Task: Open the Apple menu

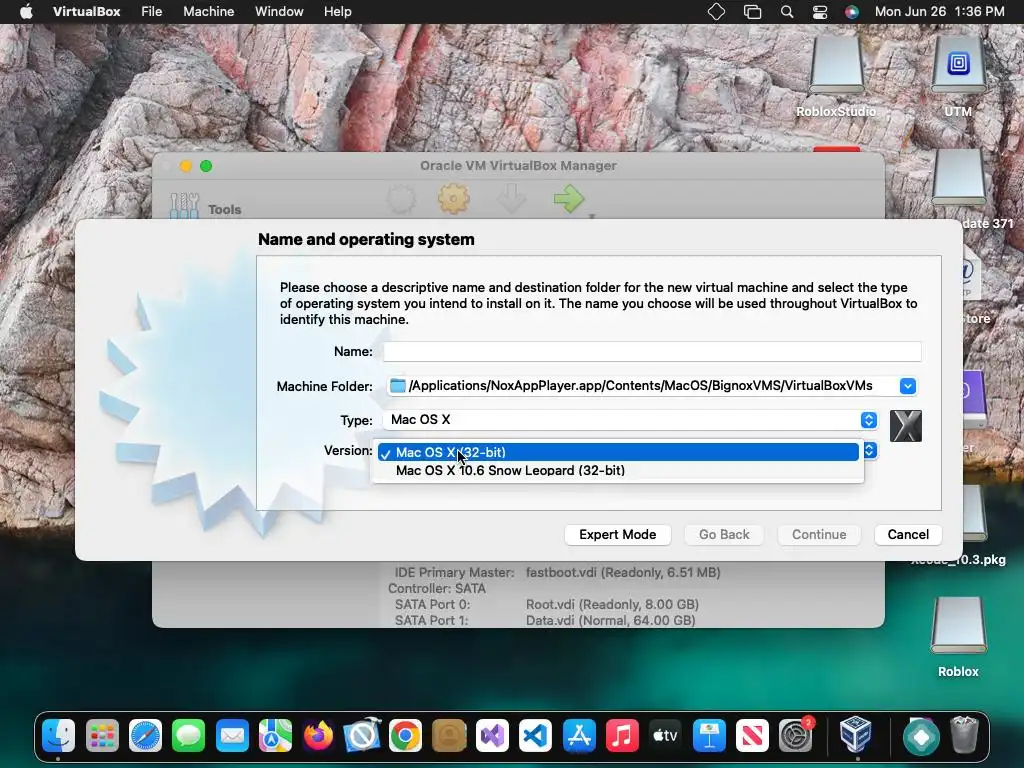Action: [x=26, y=12]
